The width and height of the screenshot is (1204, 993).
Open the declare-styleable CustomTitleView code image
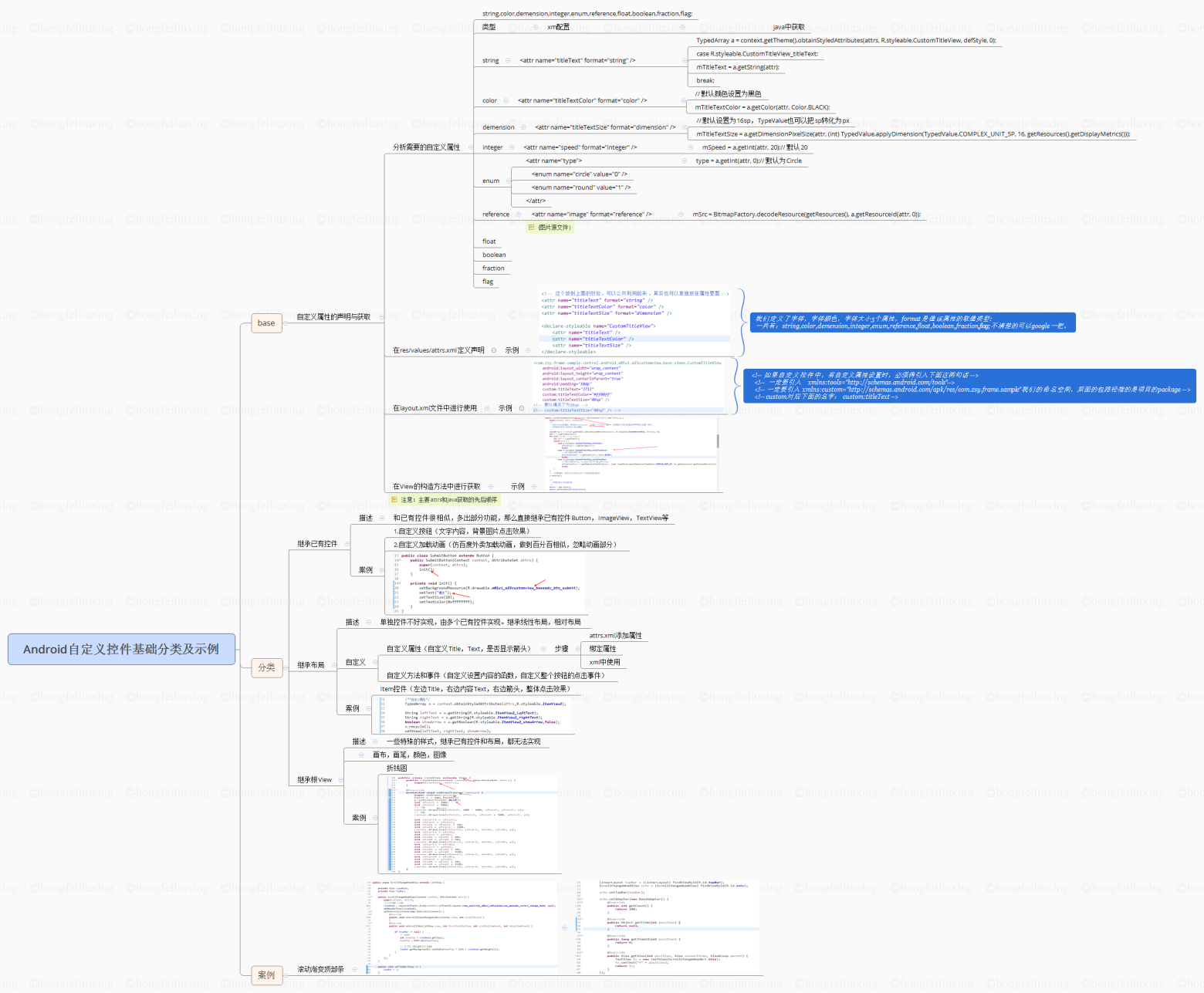[635, 323]
